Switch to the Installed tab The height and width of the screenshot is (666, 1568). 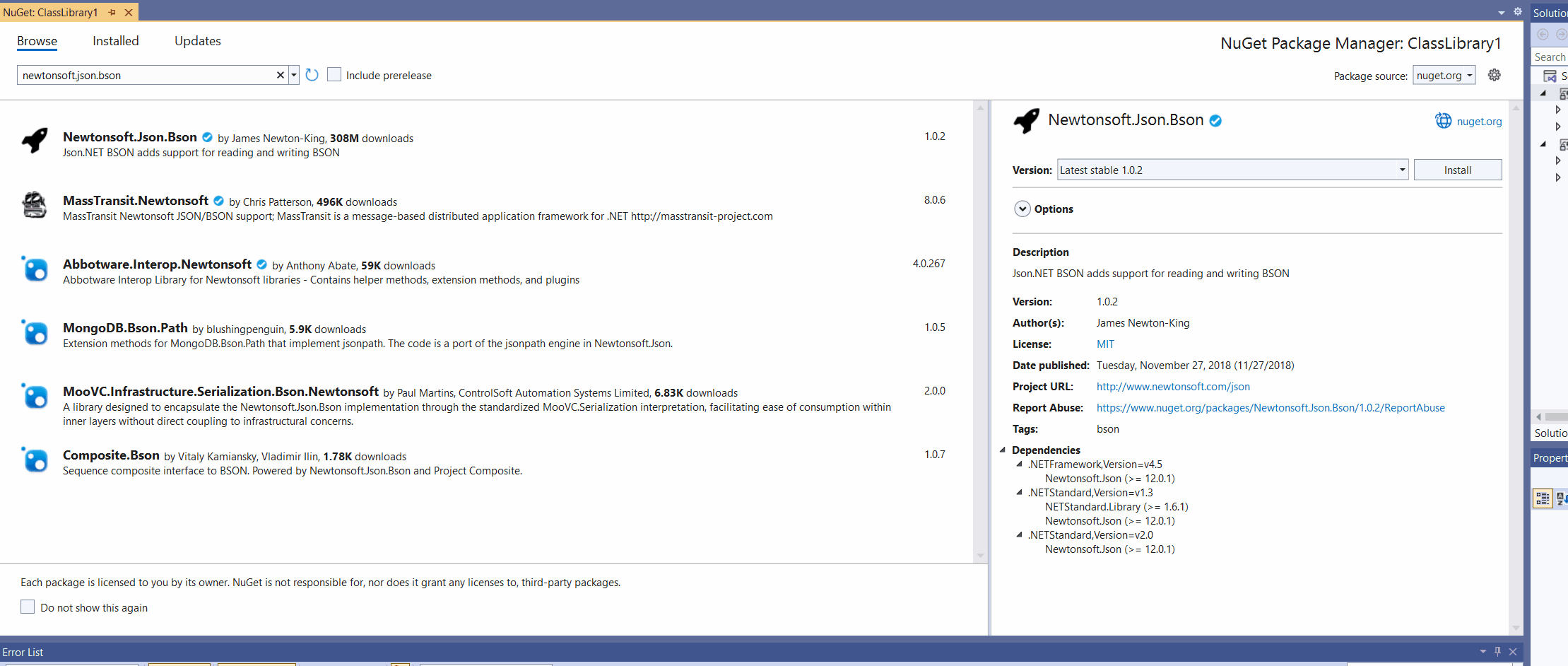click(116, 41)
